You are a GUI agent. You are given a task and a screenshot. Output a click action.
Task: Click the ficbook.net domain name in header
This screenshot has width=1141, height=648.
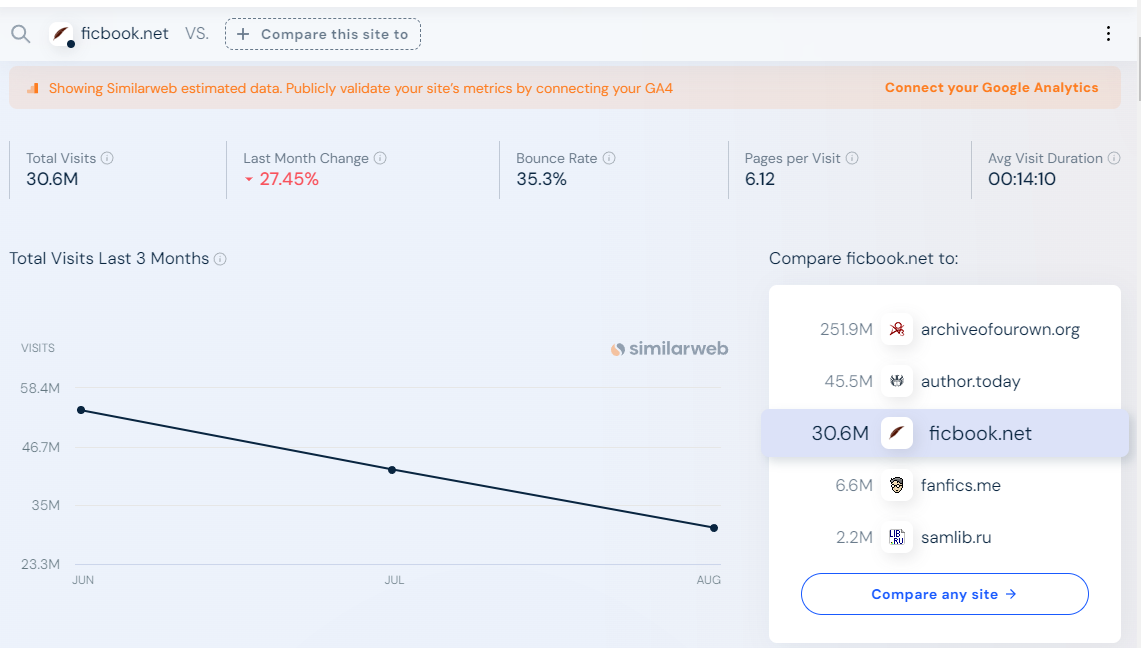pos(124,33)
